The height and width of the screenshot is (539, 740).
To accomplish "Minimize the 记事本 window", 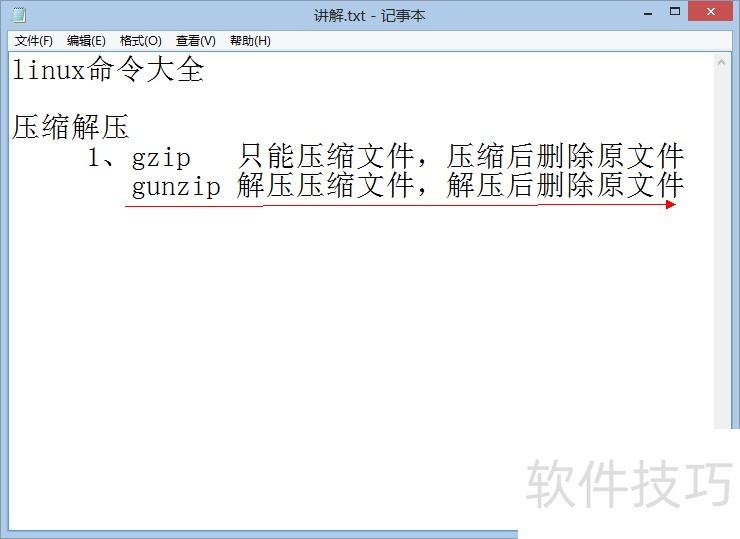I will pyautogui.click(x=648, y=12).
